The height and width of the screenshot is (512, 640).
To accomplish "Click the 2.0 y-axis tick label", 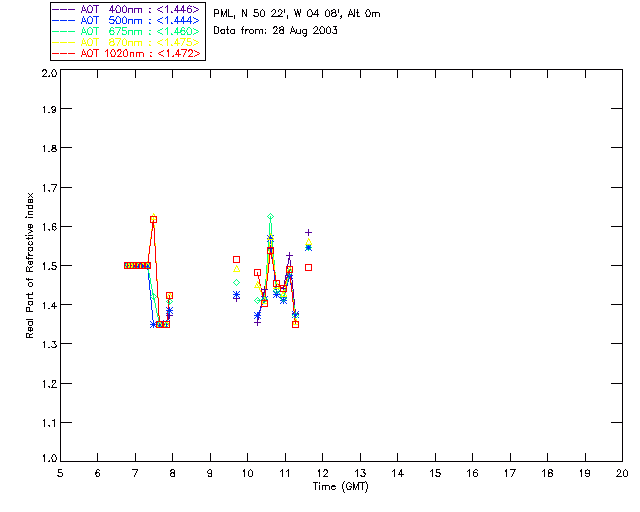I will coord(49,73).
